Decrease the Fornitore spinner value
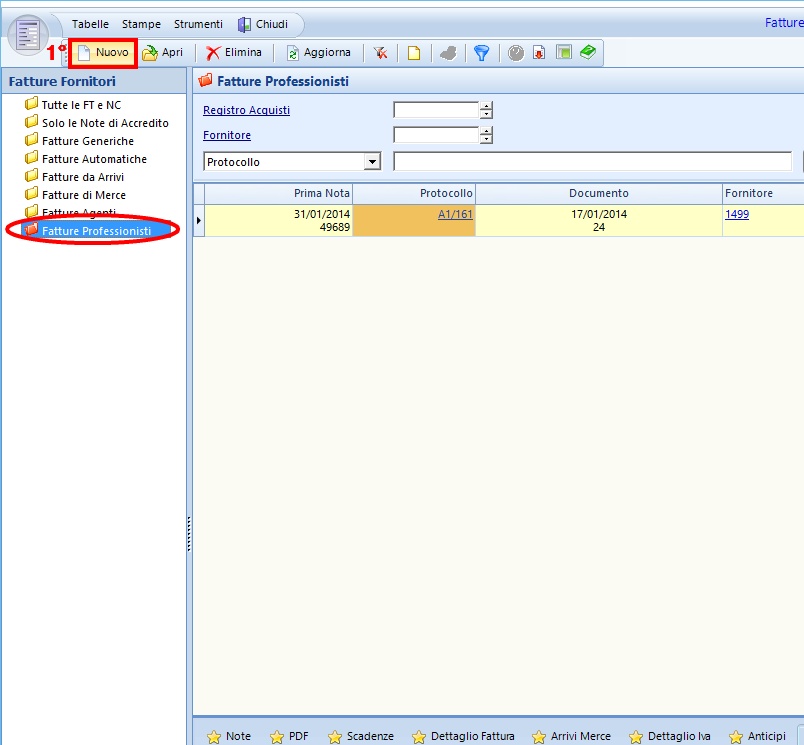Viewport: 804px width, 745px height. point(486,140)
